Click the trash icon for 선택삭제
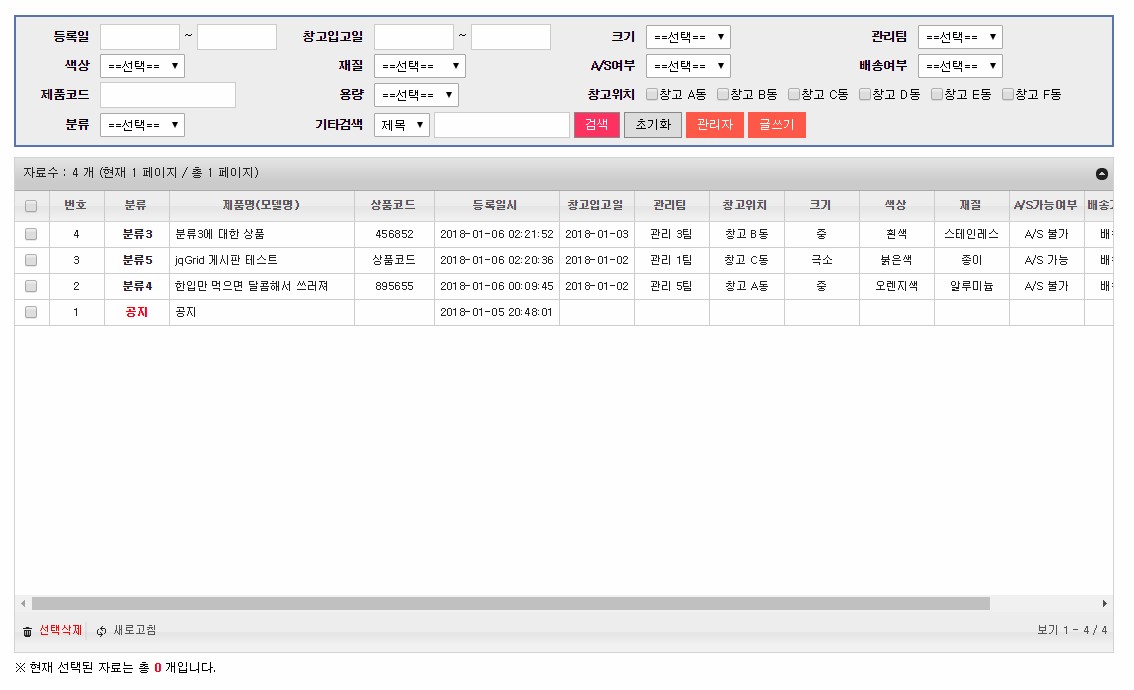The image size is (1134, 690). [x=27, y=631]
